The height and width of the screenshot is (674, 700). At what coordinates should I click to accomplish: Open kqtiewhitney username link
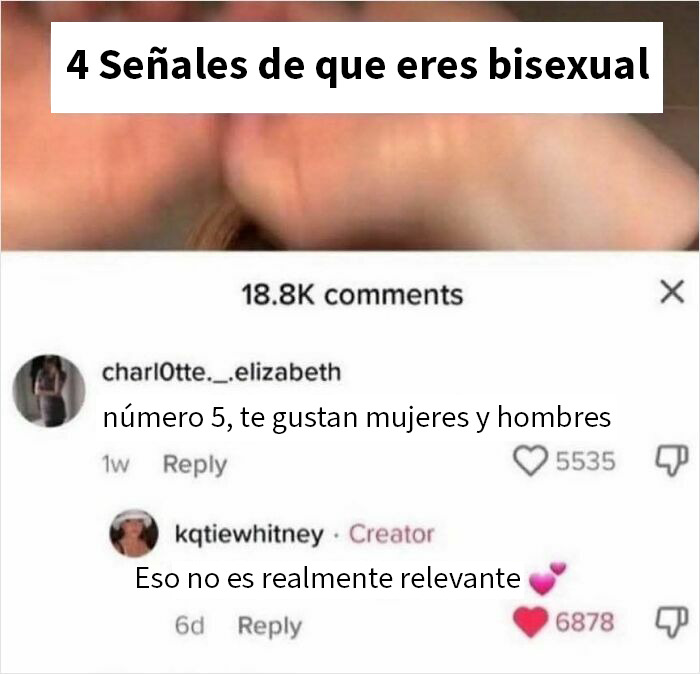pyautogui.click(x=249, y=534)
